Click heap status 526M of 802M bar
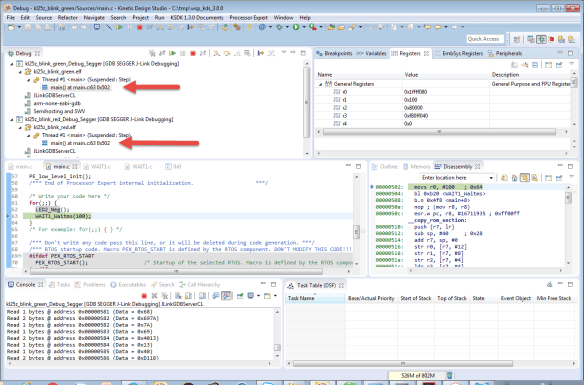This screenshot has height=385, width=584. [x=416, y=376]
